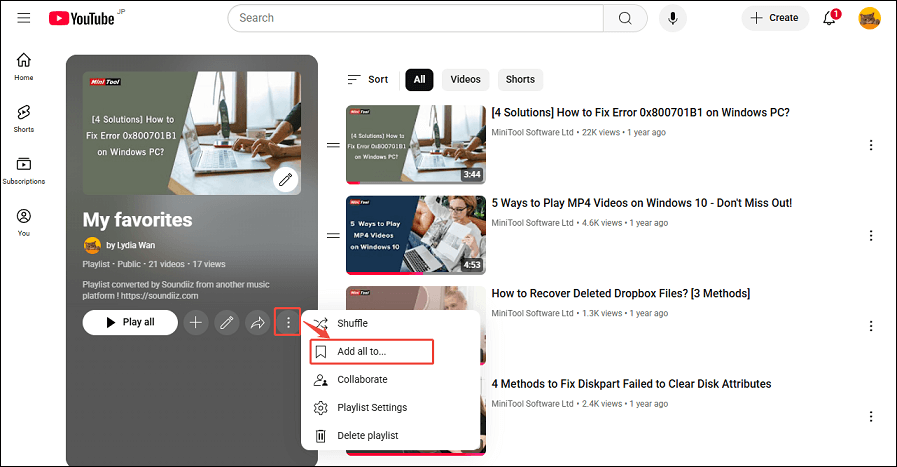Screen dimensions: 897x467
Task: Click the playlist description about Soundiiz
Action: pyautogui.click(x=176, y=290)
